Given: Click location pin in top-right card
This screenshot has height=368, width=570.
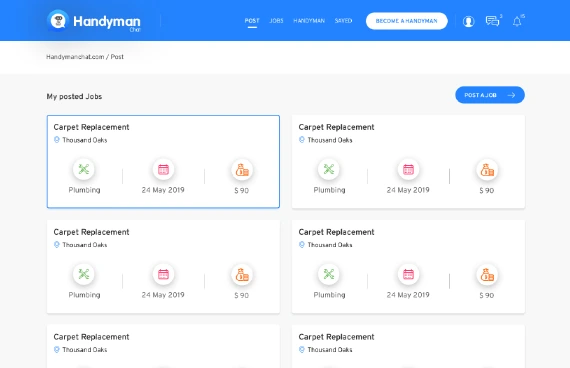Looking at the screenshot, I should 302,140.
